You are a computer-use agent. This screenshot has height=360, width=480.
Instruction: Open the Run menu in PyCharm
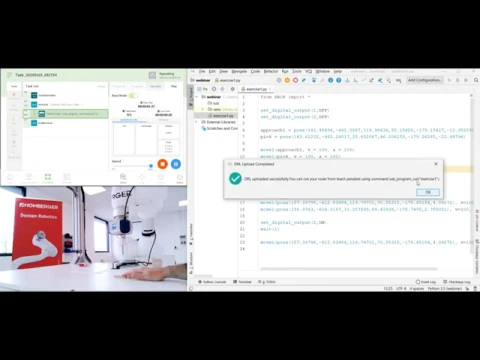click(x=285, y=71)
